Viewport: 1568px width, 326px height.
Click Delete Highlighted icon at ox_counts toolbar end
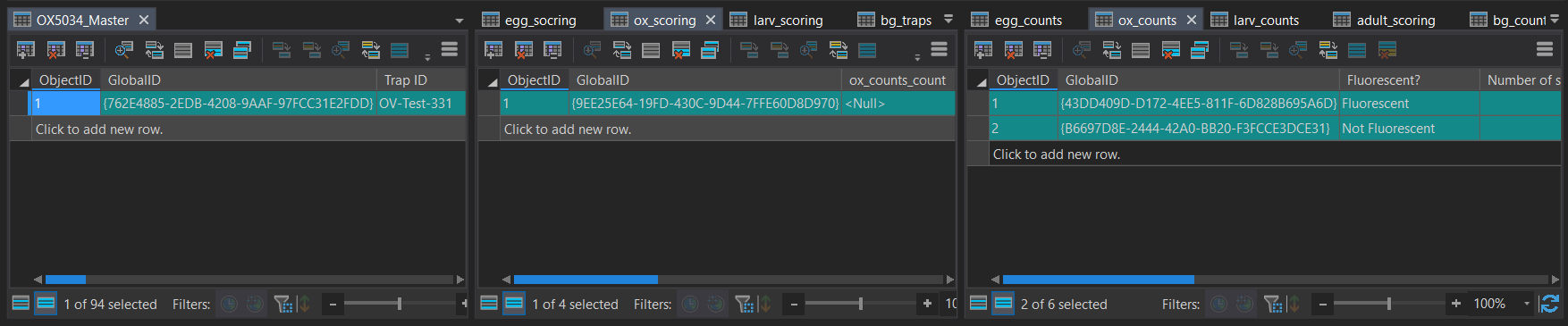tap(1387, 50)
